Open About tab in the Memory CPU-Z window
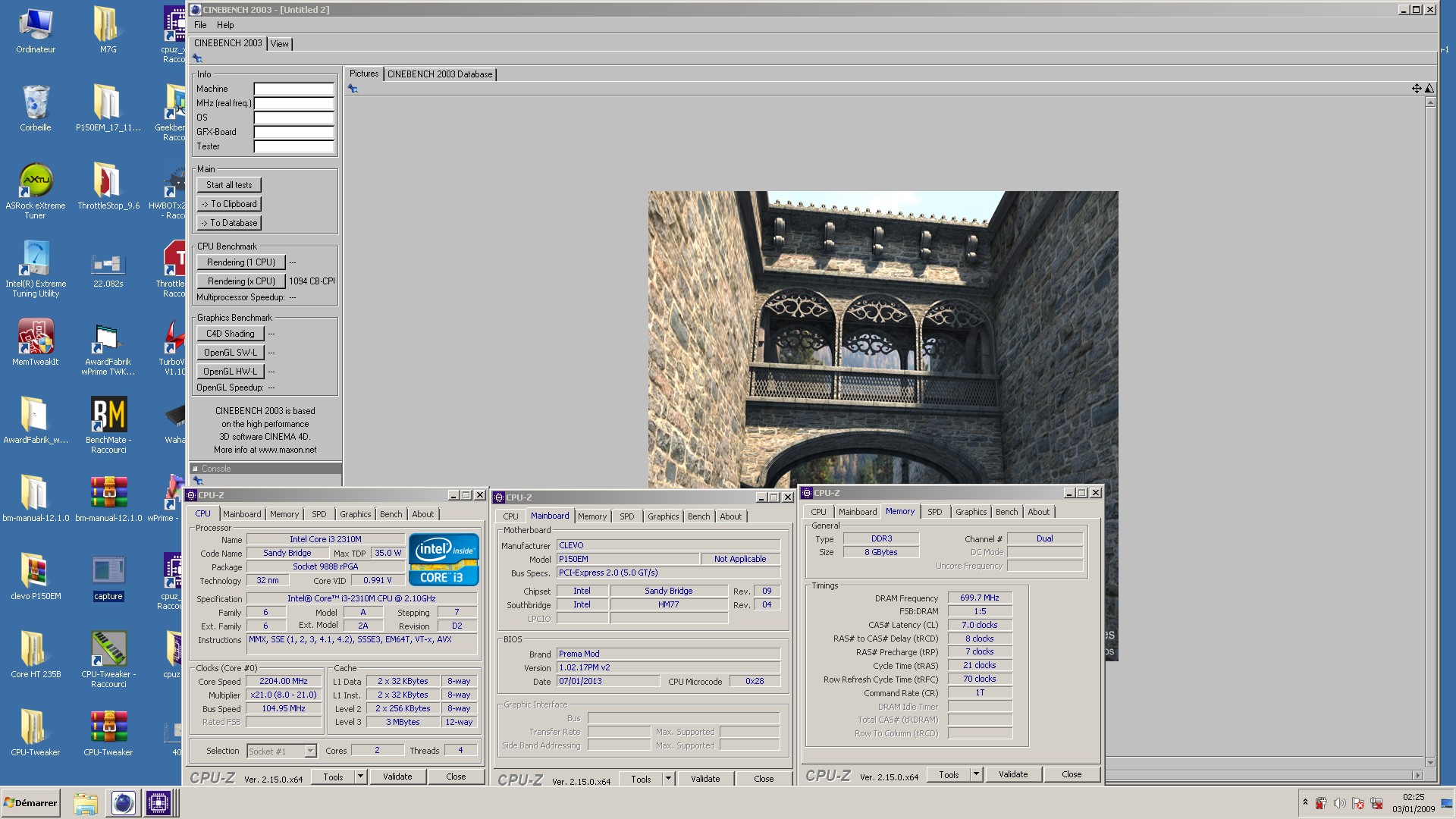The image size is (1456, 819). coord(1038,512)
